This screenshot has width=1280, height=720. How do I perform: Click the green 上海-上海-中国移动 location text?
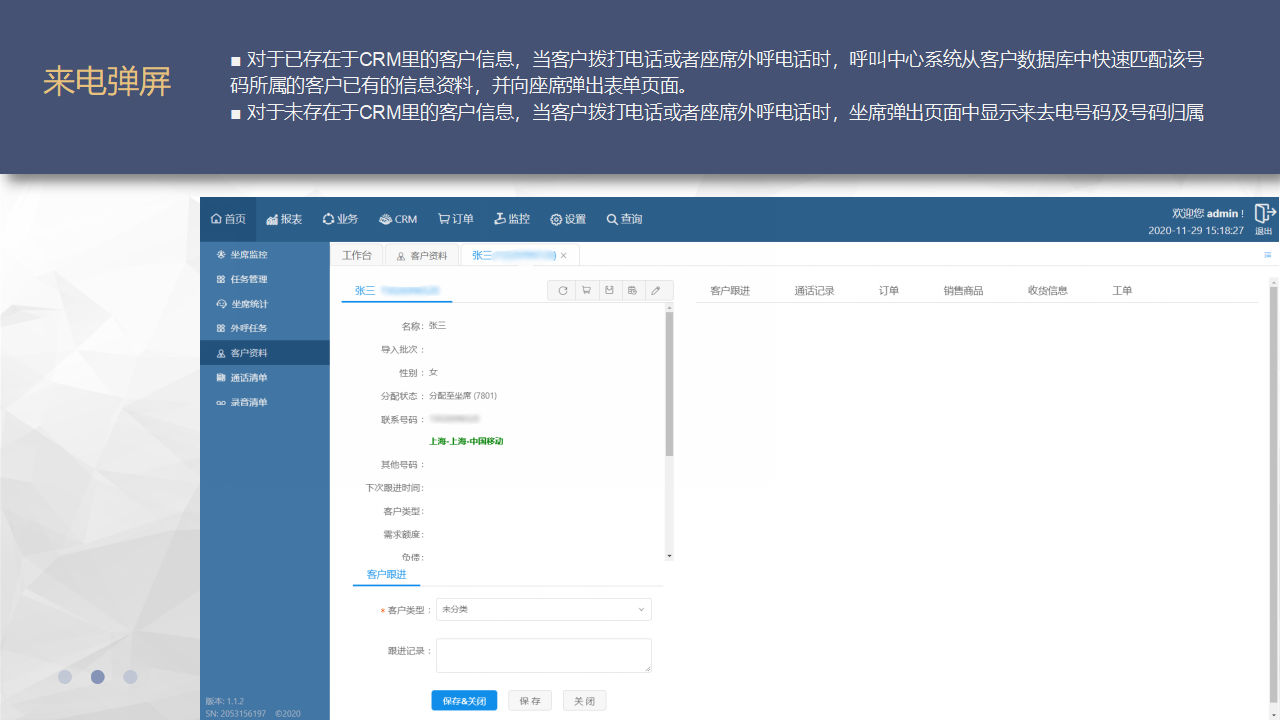(466, 441)
